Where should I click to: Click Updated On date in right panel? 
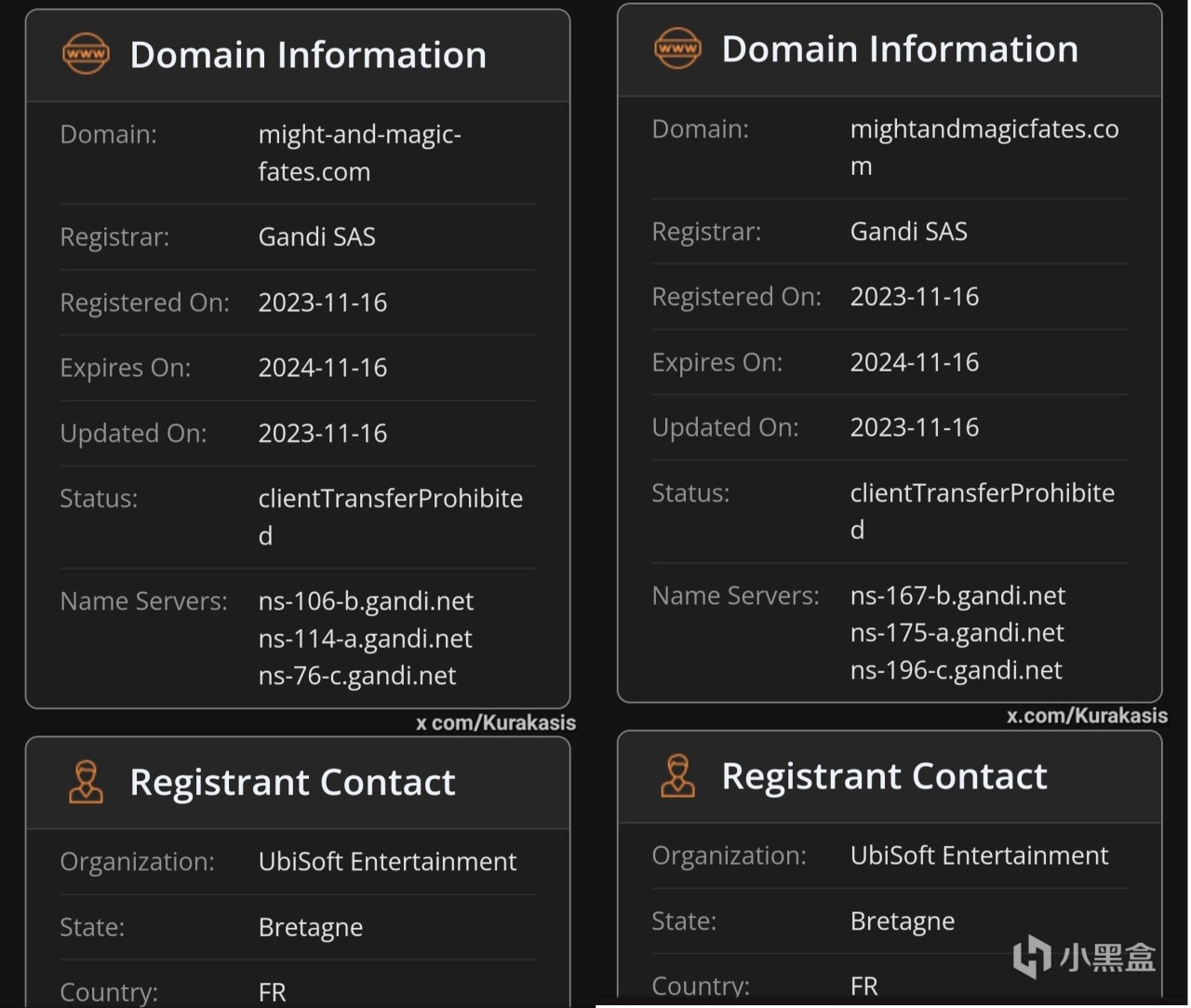[x=914, y=427]
